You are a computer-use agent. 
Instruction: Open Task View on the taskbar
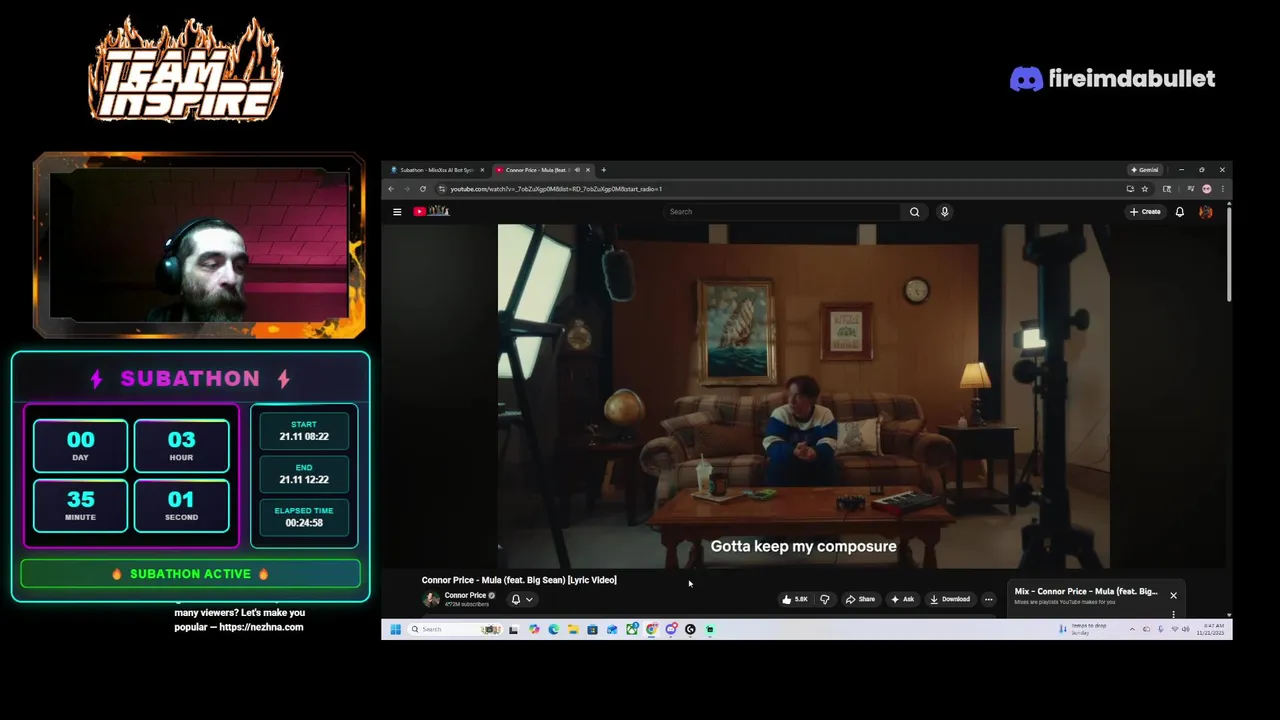(x=513, y=629)
